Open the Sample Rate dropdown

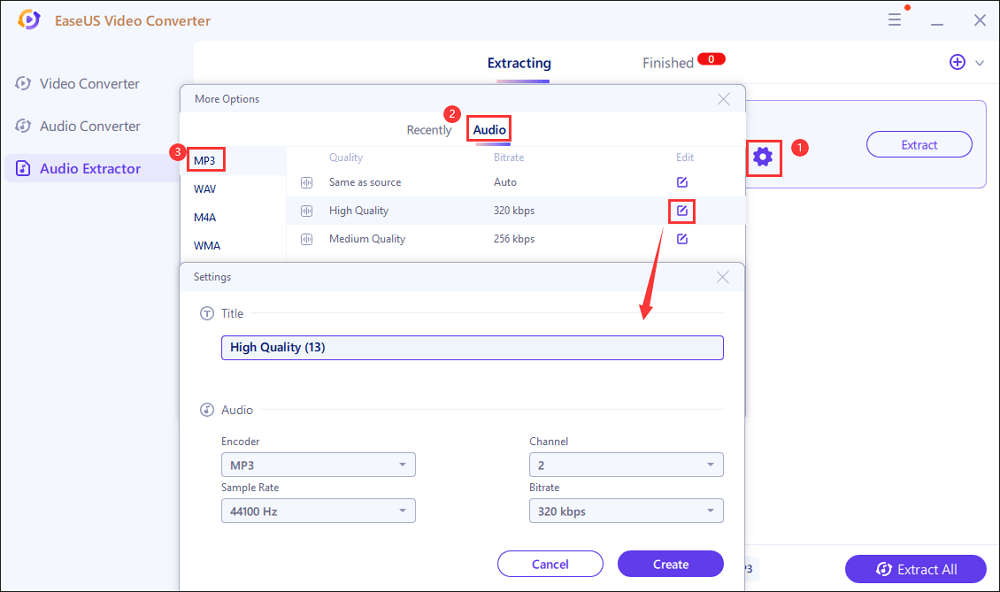(x=318, y=511)
